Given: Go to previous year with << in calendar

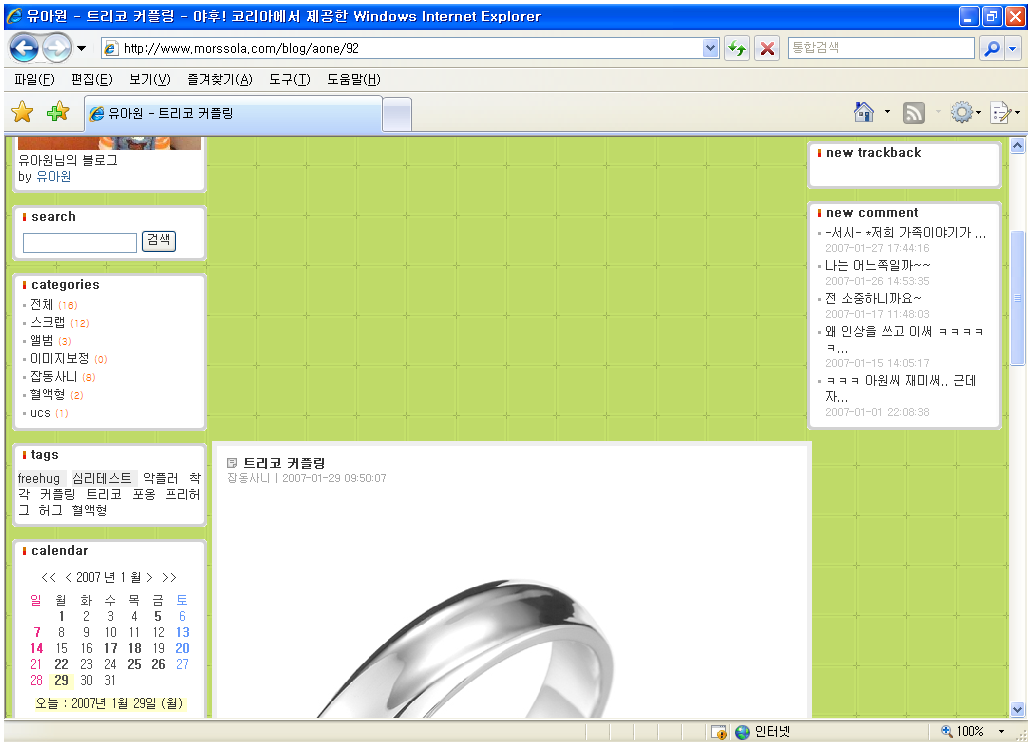Looking at the screenshot, I should pyautogui.click(x=49, y=577).
